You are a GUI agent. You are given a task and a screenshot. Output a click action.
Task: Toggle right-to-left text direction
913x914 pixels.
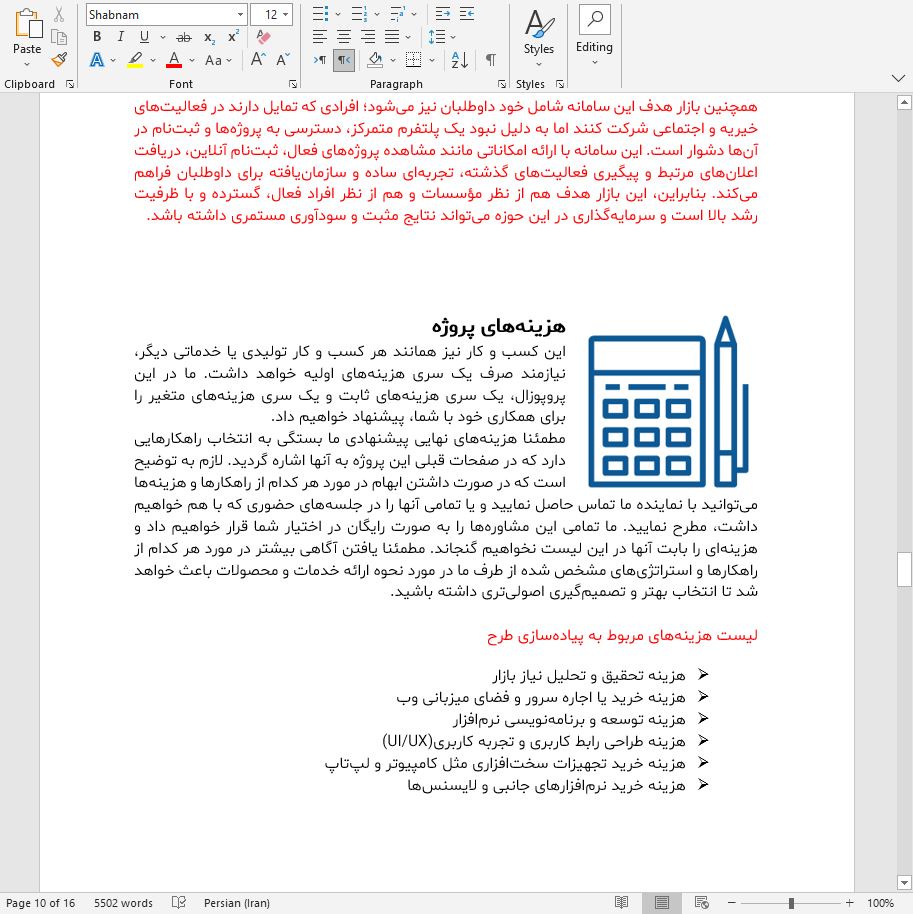[x=344, y=60]
